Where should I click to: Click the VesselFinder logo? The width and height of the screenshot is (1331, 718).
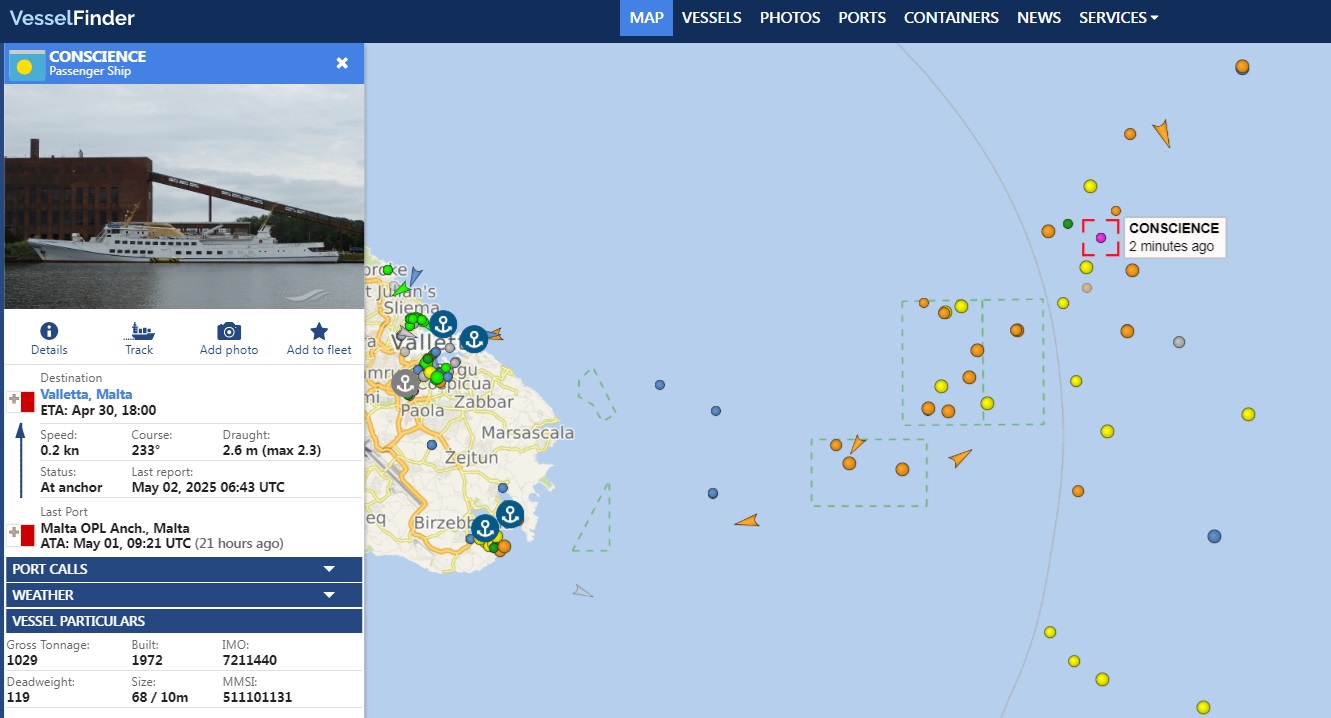[72, 18]
